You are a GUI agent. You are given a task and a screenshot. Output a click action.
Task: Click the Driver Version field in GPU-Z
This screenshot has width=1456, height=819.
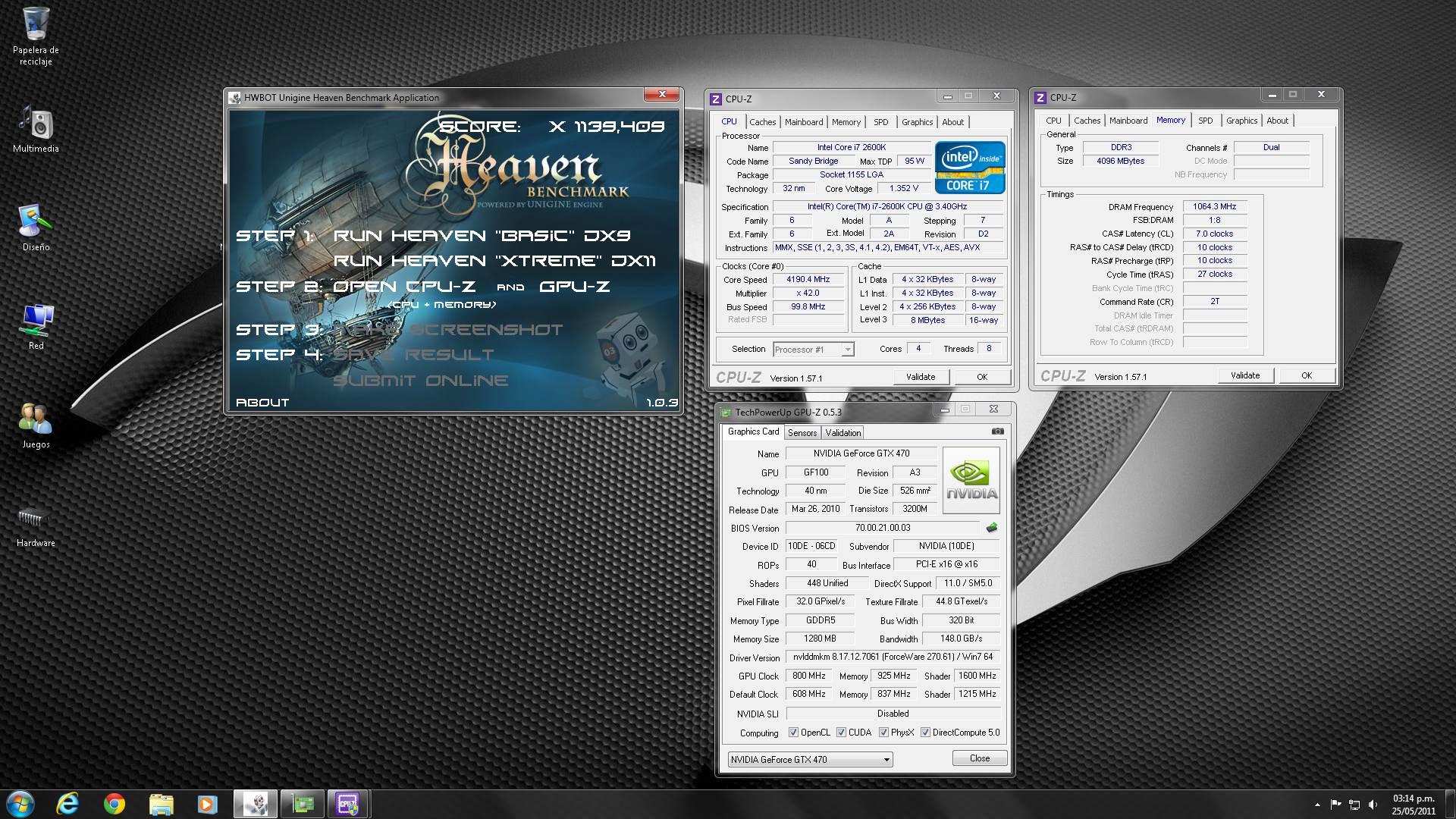coord(893,657)
